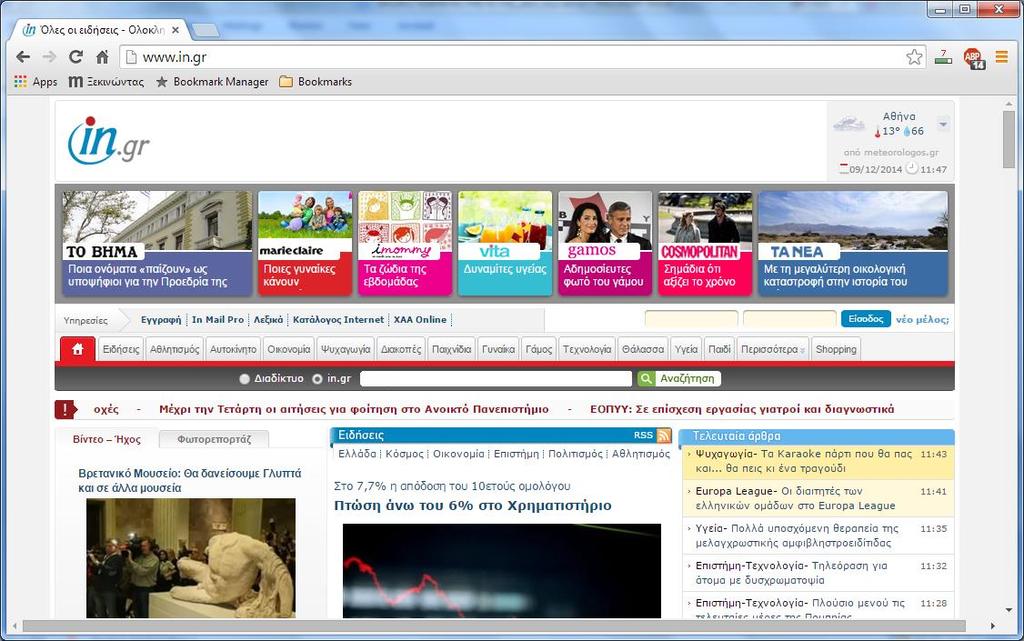Open the Adblock Plus extension icon
Screen dimensions: 1024x641
tap(974, 58)
